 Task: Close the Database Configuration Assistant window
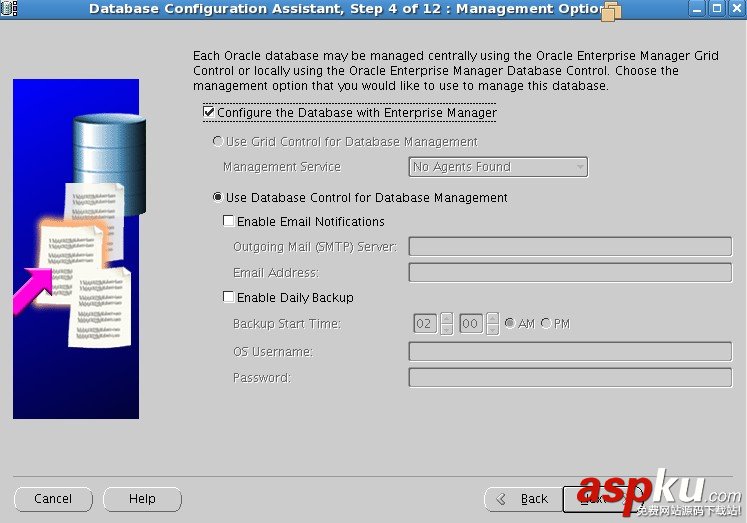click(737, 9)
